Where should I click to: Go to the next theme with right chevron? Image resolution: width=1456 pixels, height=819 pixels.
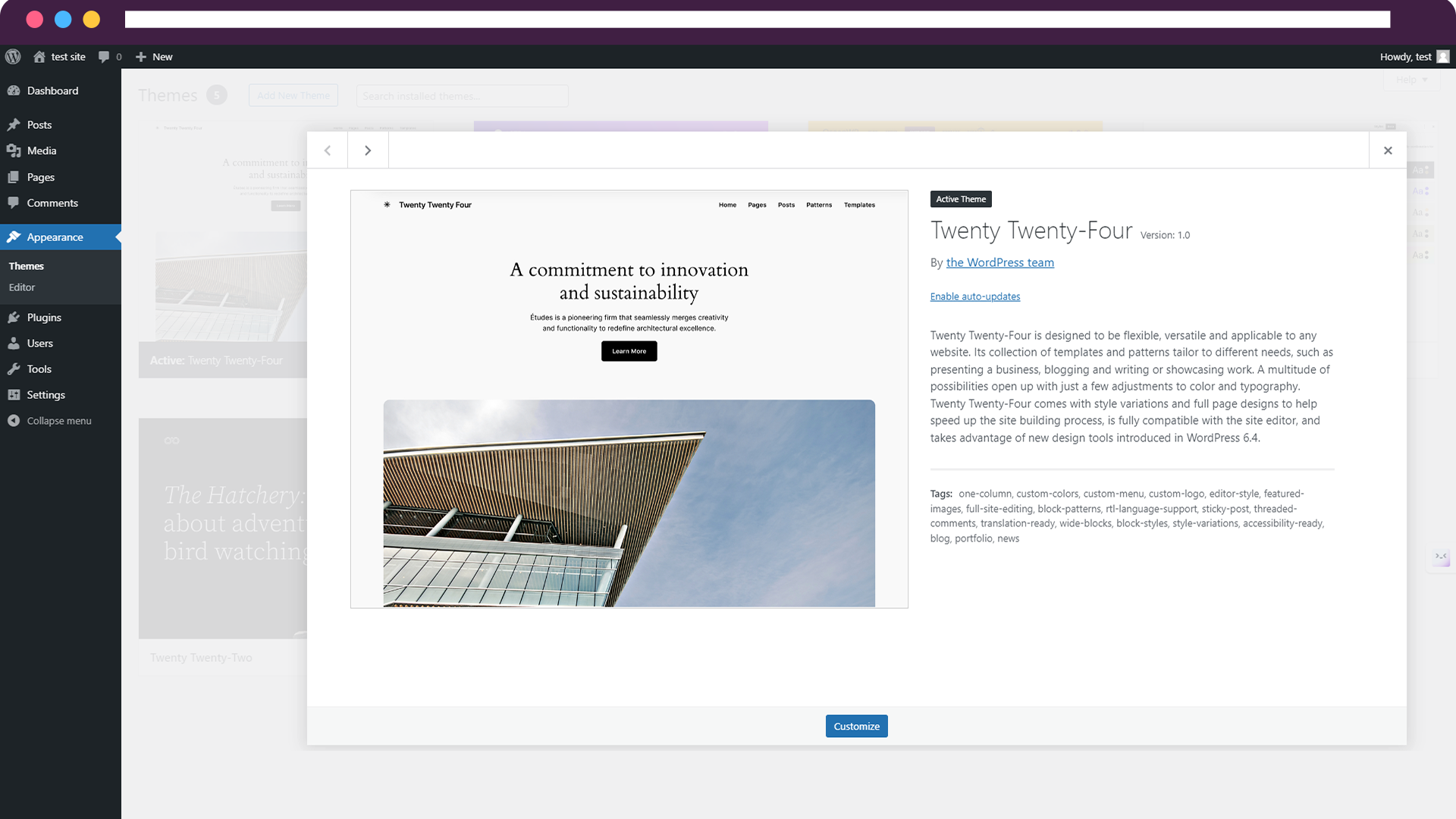click(368, 150)
